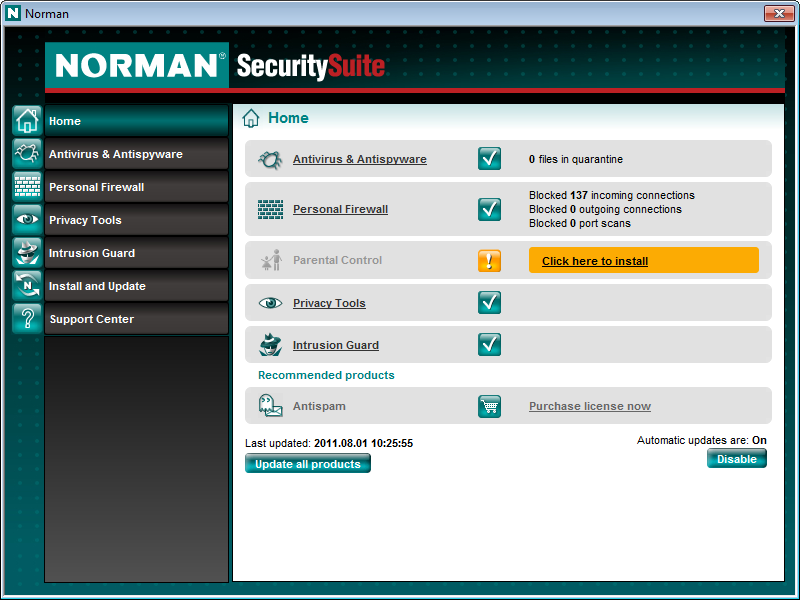Click the Antivirus bug icon in sidebar
Image resolution: width=800 pixels, height=600 pixels.
point(26,154)
